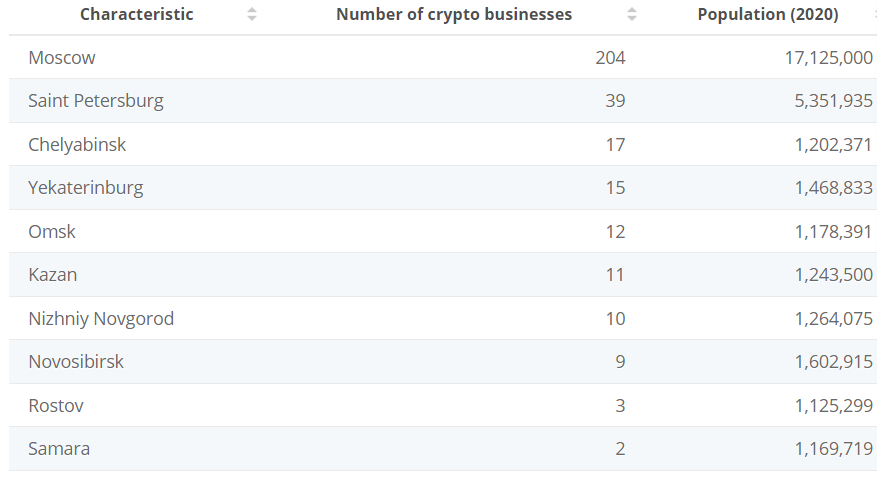The width and height of the screenshot is (877, 482).
Task: Select the Kazan row label
Action: (x=53, y=275)
